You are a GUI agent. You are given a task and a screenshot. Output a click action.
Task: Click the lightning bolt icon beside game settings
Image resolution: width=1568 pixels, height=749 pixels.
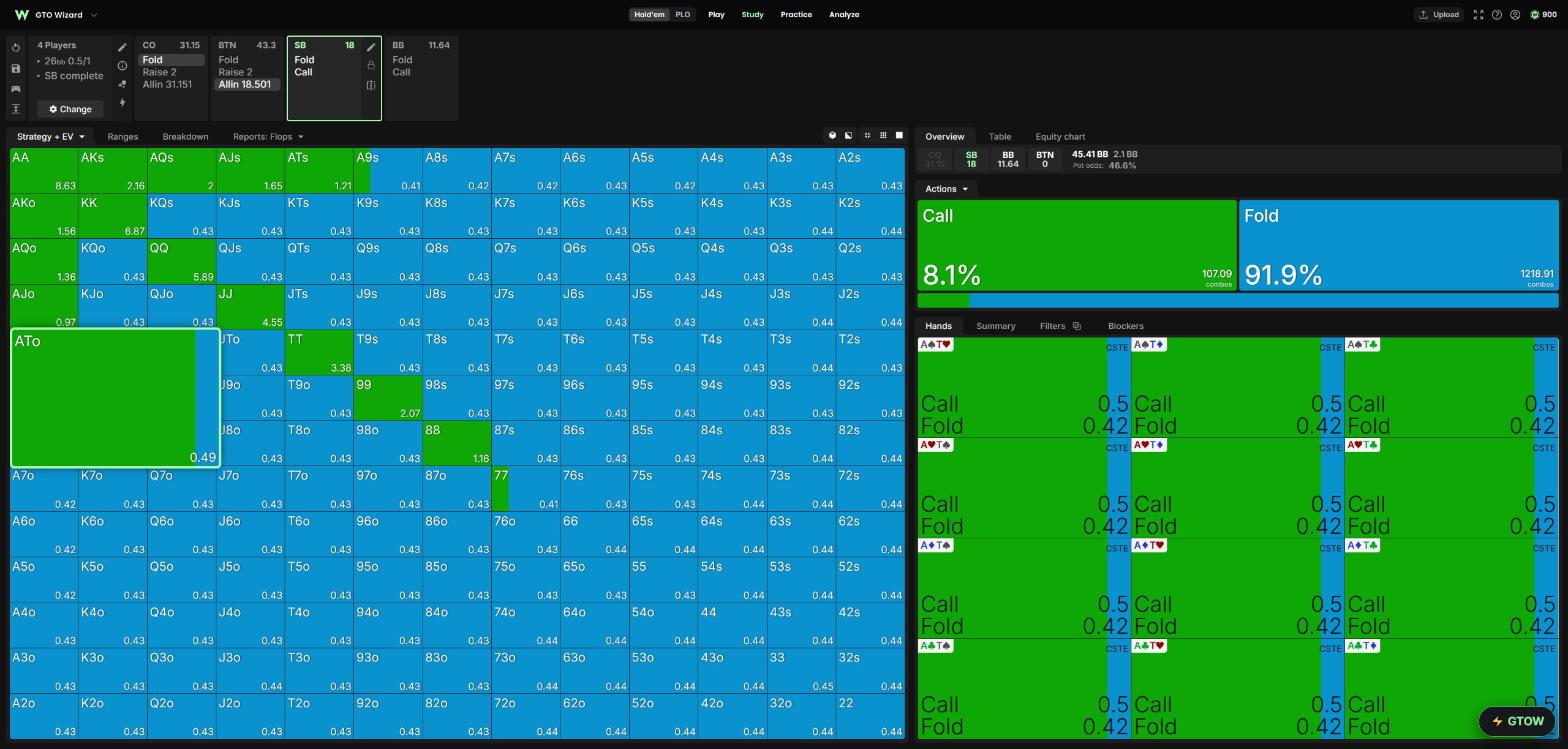tap(122, 102)
